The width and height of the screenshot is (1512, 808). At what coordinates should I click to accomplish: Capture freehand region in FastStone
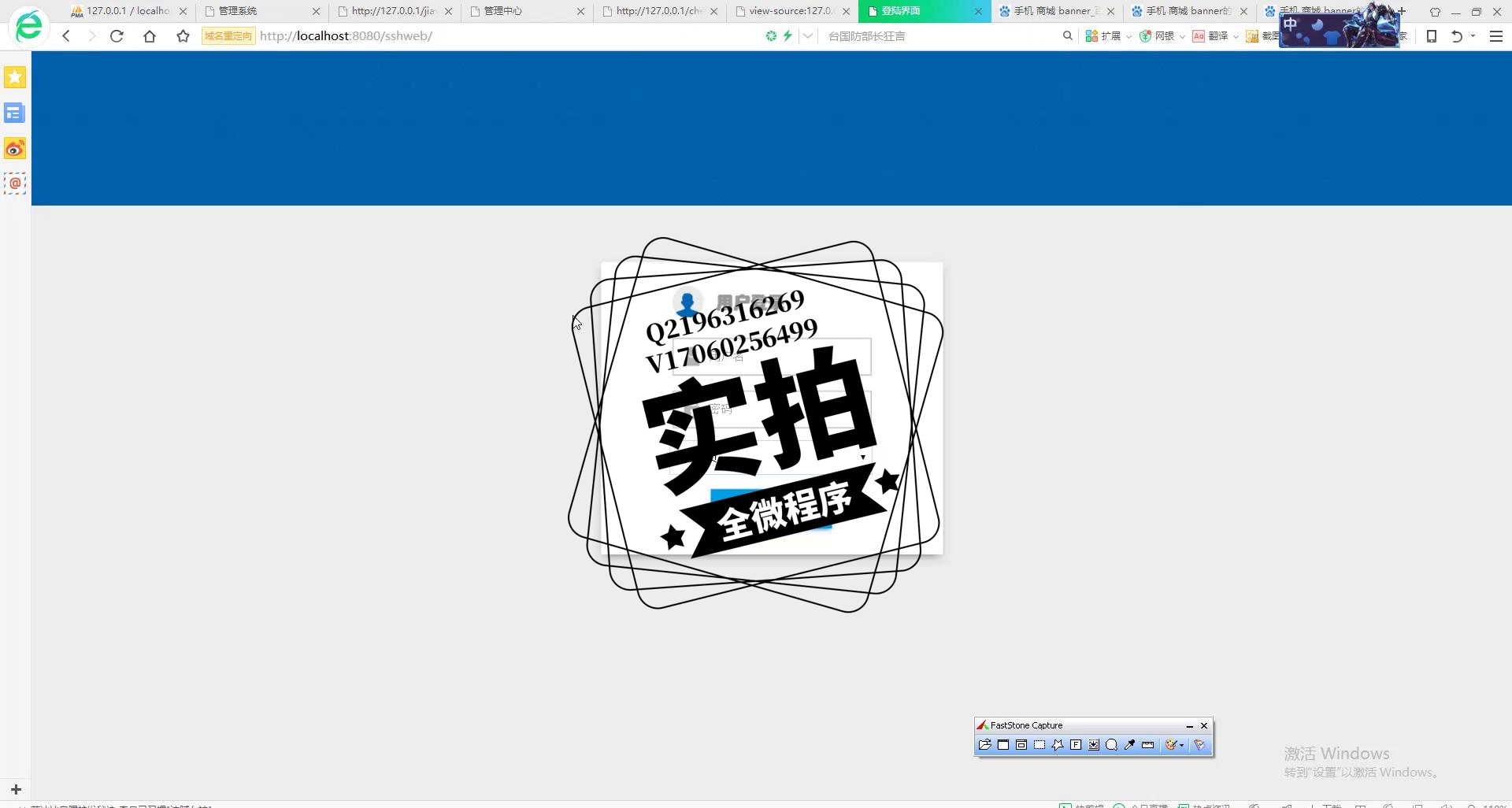1058,745
